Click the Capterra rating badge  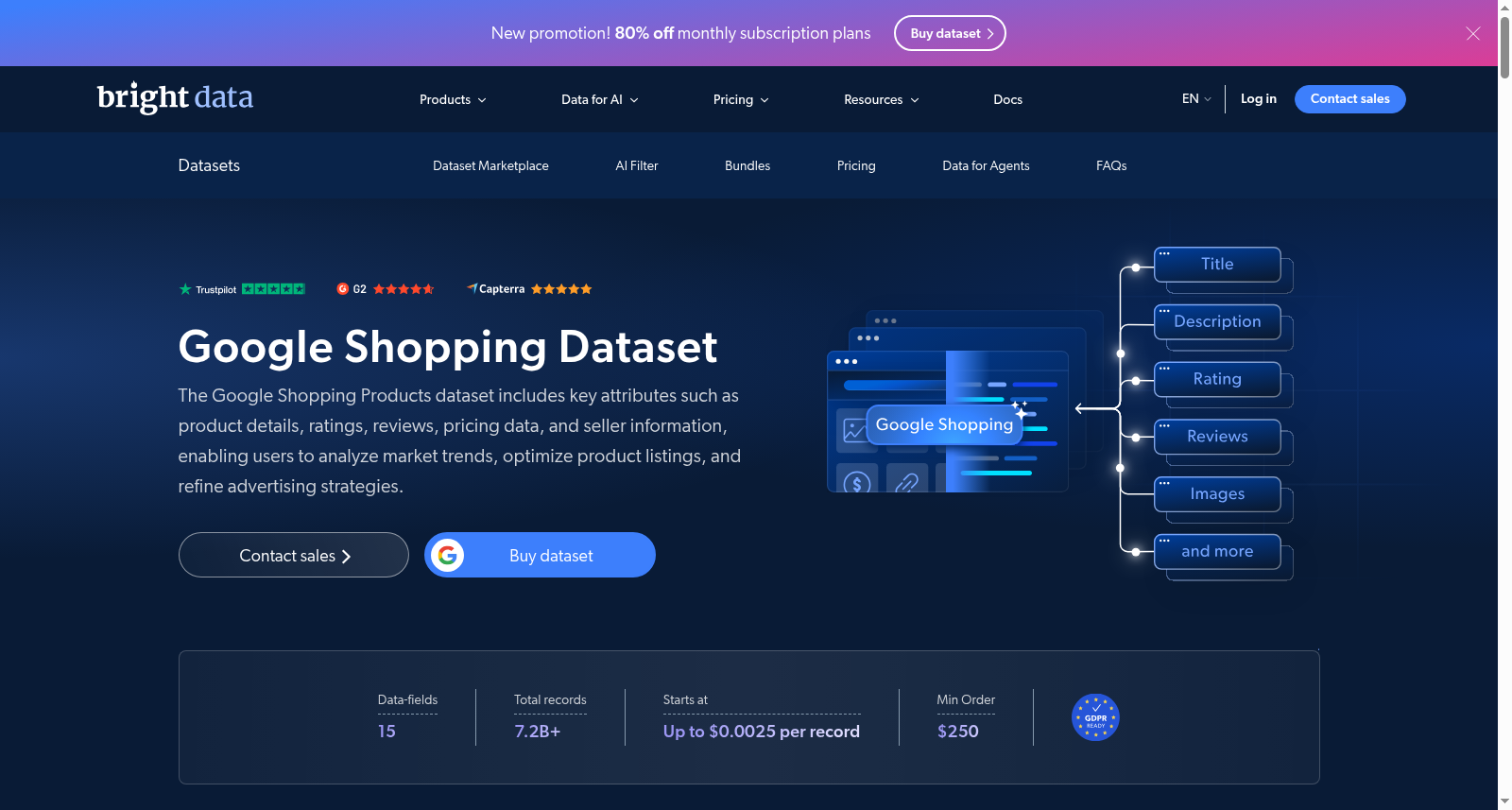point(529,289)
